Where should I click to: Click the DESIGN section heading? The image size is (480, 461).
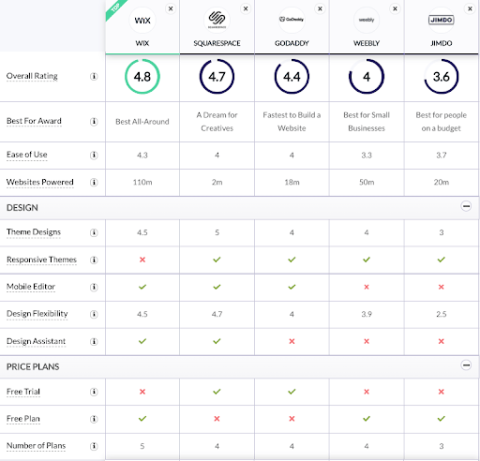tap(22, 208)
